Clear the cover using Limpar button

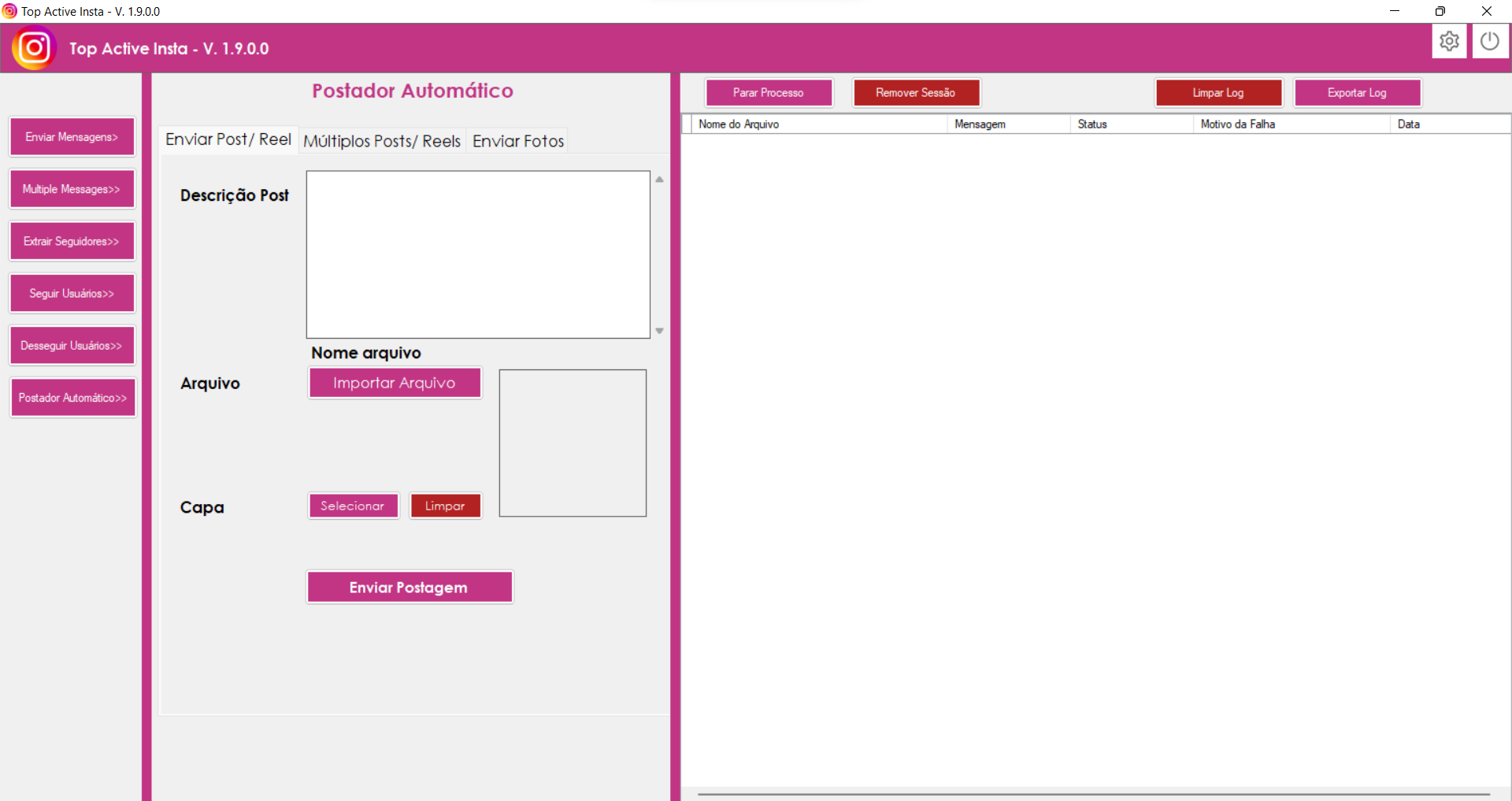pos(445,506)
